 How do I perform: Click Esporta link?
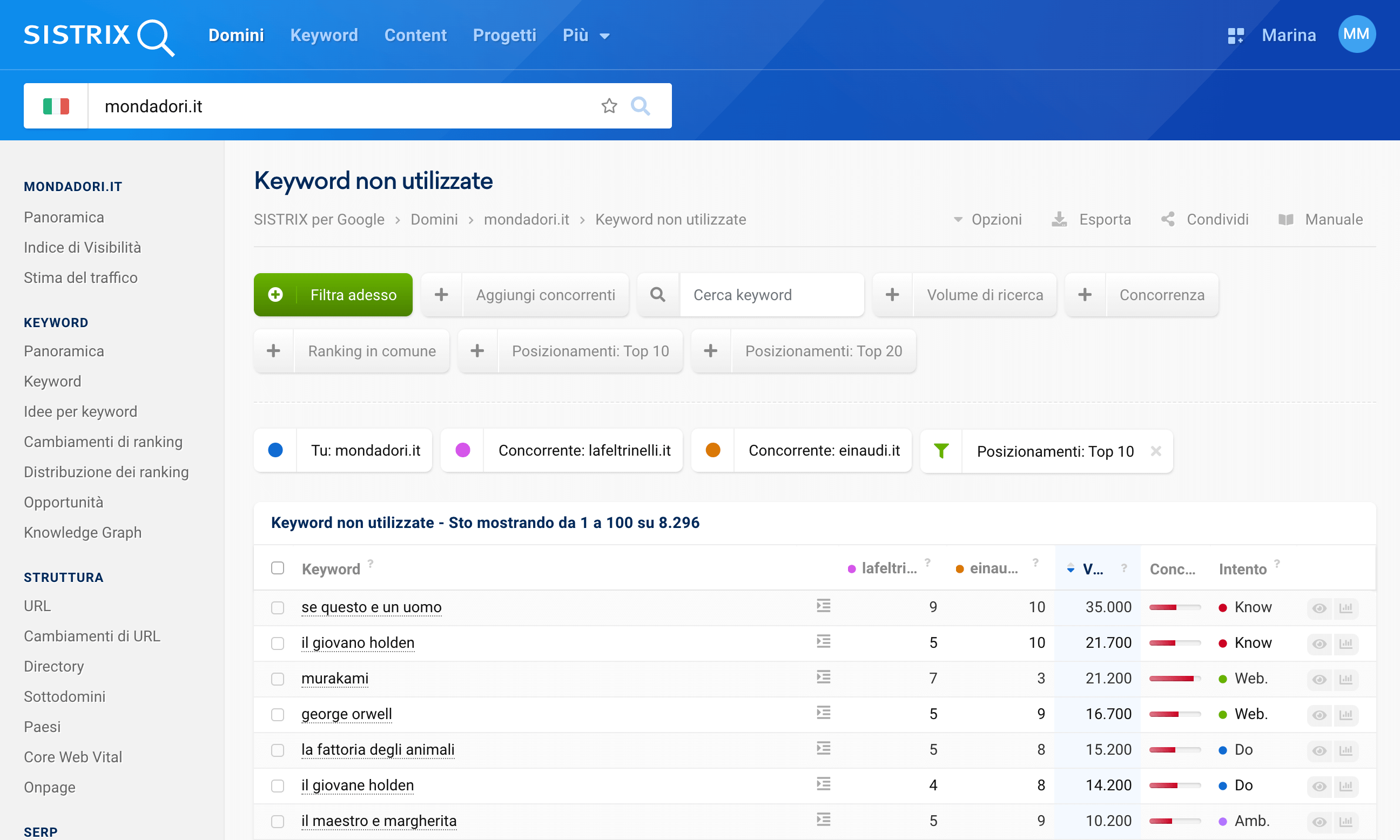[1105, 220]
